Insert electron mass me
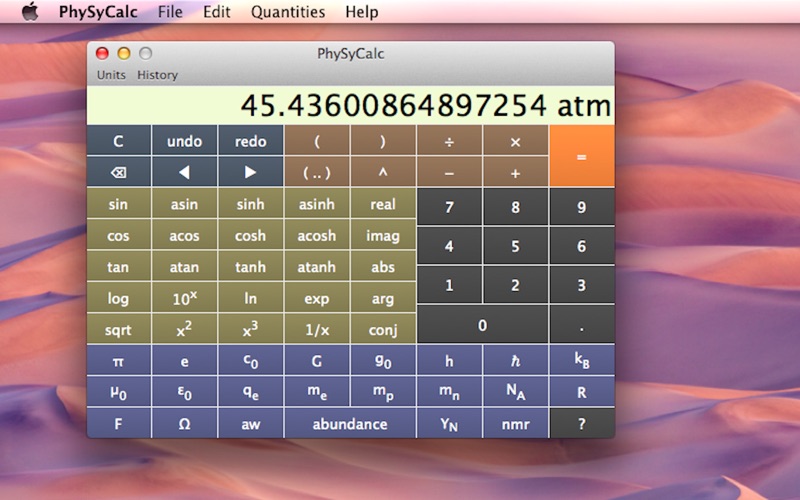Image resolution: width=800 pixels, height=500 pixels. pos(317,392)
